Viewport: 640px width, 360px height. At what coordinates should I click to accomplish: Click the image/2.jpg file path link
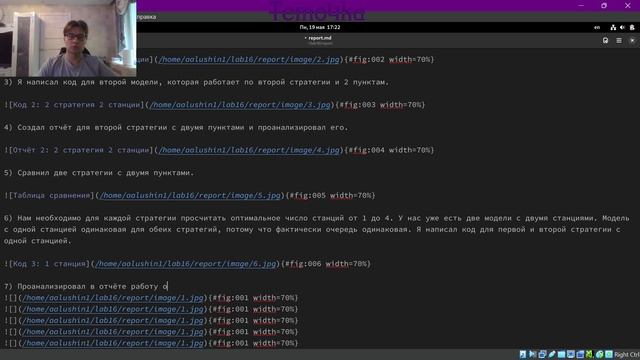249,60
